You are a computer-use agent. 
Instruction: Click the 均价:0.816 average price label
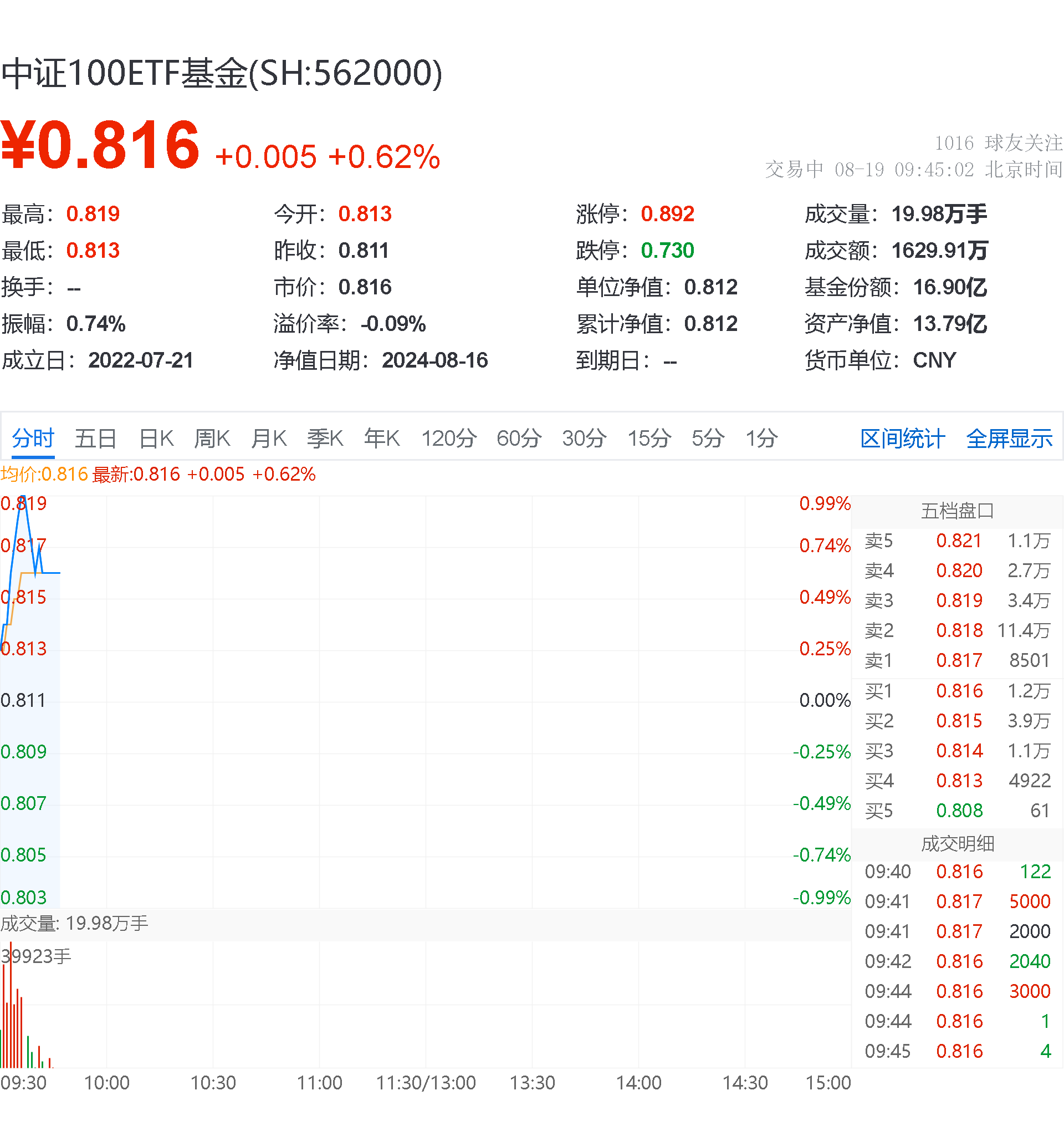44,474
